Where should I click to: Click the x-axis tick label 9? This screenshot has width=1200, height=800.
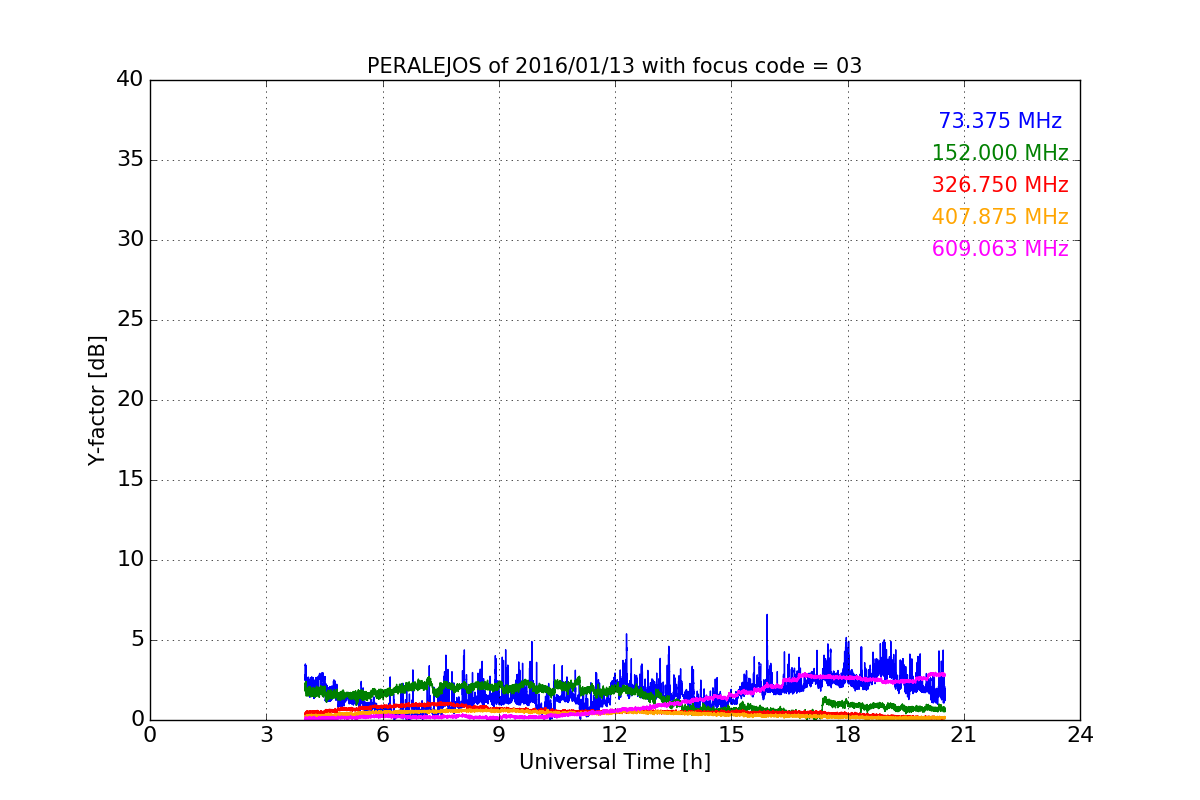(x=498, y=735)
